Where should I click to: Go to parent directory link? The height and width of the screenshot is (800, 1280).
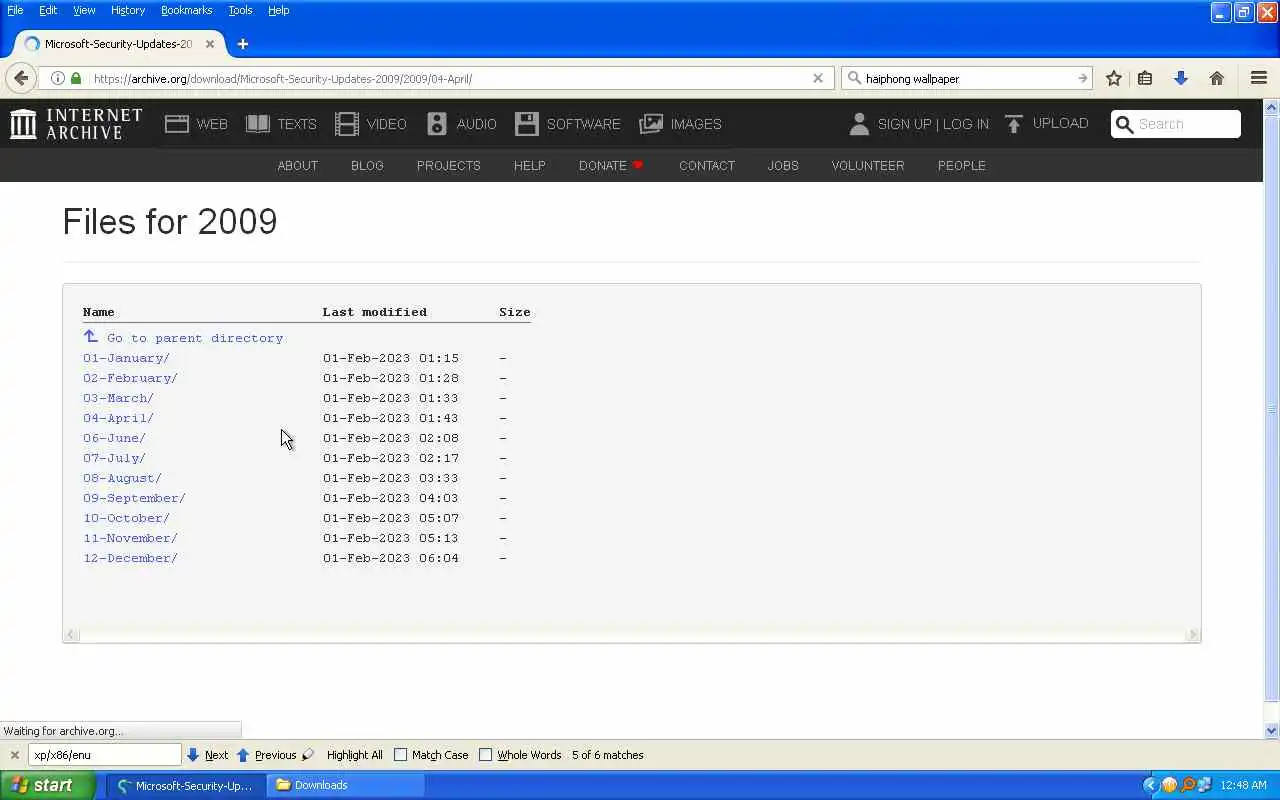[x=195, y=338]
